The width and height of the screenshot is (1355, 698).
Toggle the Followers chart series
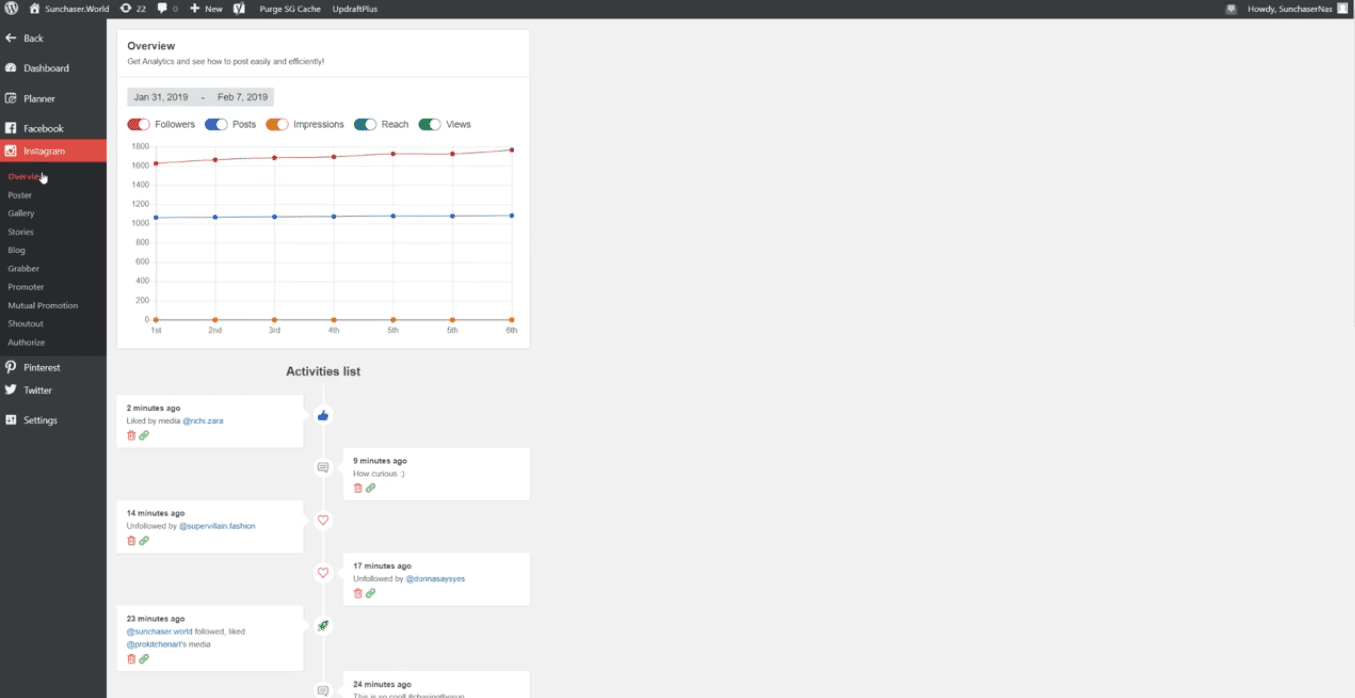(138, 125)
